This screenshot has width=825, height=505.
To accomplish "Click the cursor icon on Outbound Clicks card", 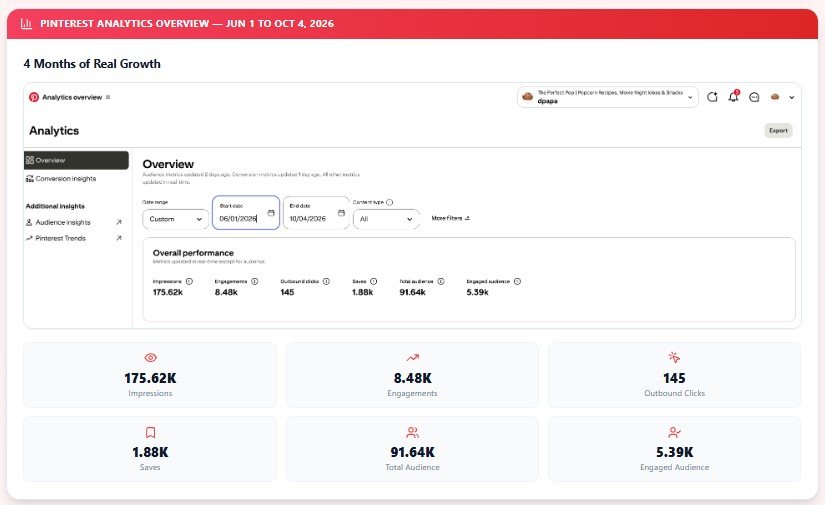I will pos(674,358).
